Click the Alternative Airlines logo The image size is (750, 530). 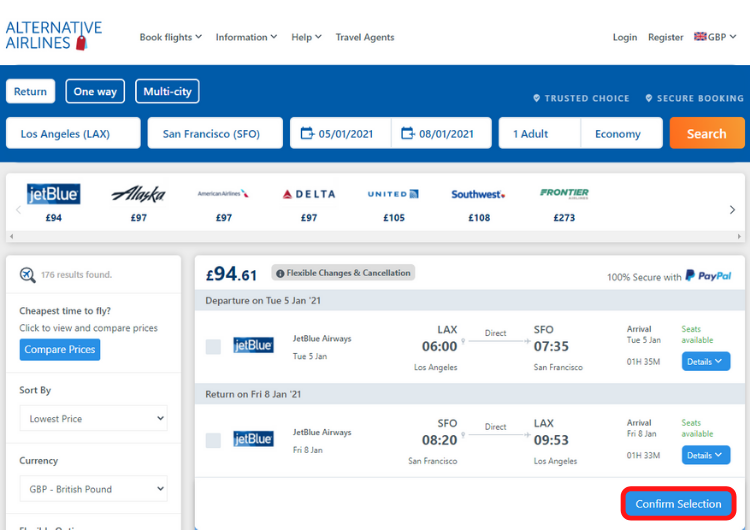tap(54, 35)
